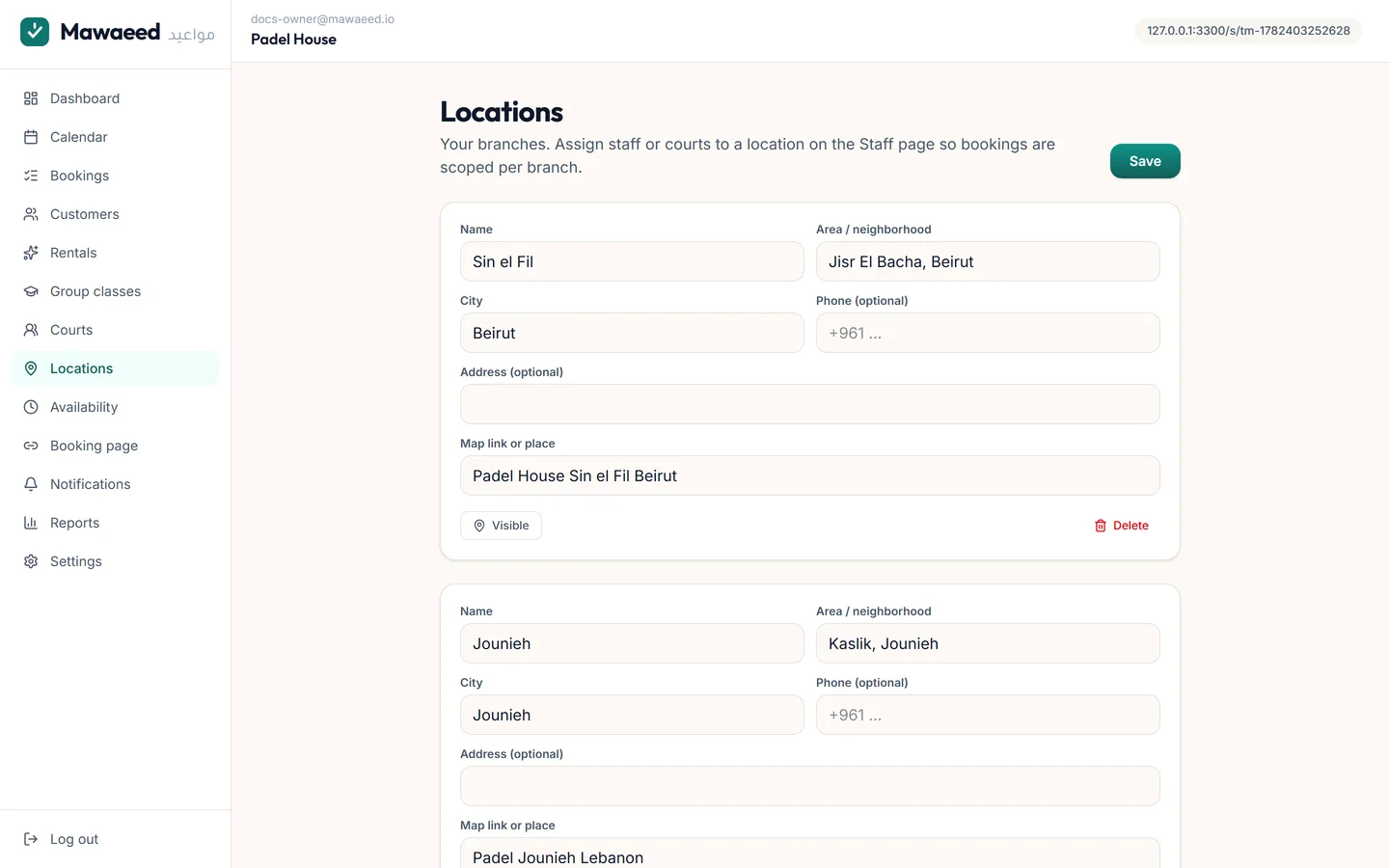Focus Address field in Jounieh card
The width and height of the screenshot is (1389, 868).
(x=810, y=786)
